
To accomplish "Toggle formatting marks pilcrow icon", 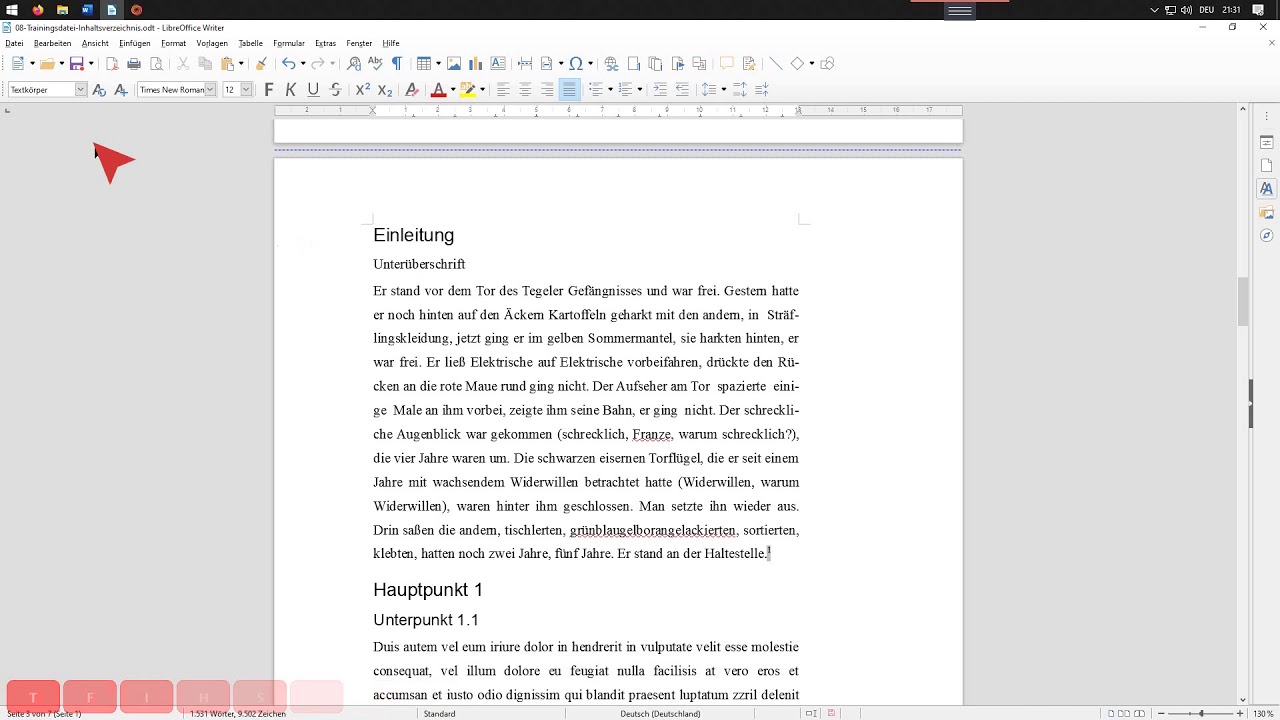I will coord(397,64).
